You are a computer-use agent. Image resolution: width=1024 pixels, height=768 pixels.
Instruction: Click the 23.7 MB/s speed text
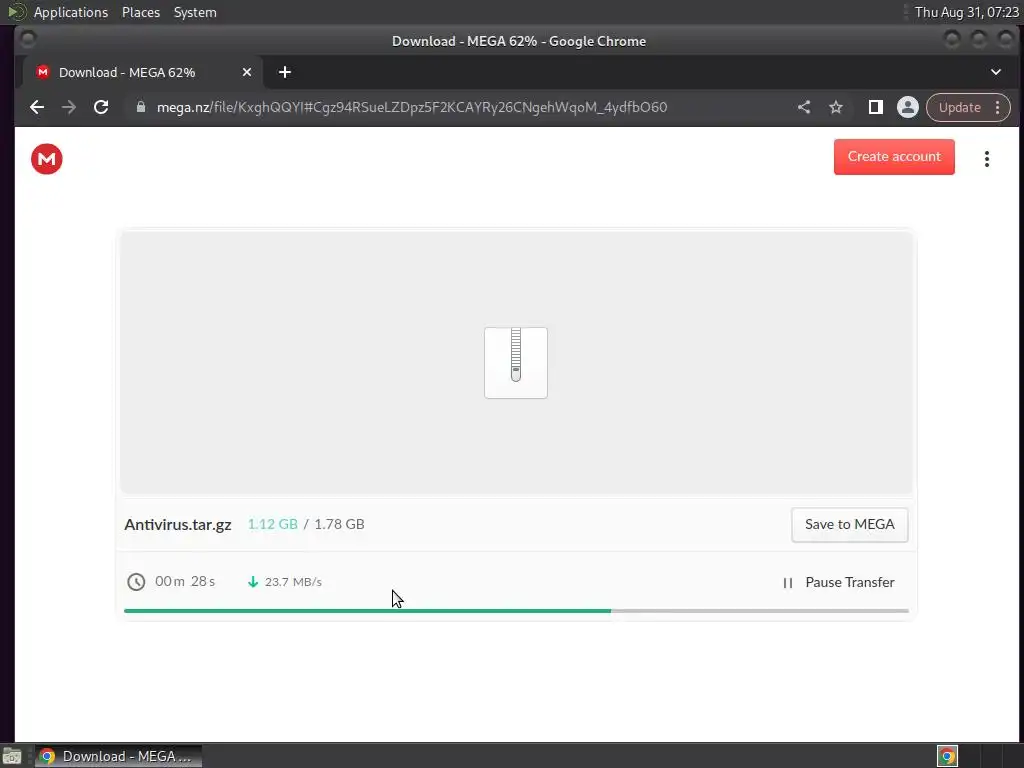tap(293, 581)
